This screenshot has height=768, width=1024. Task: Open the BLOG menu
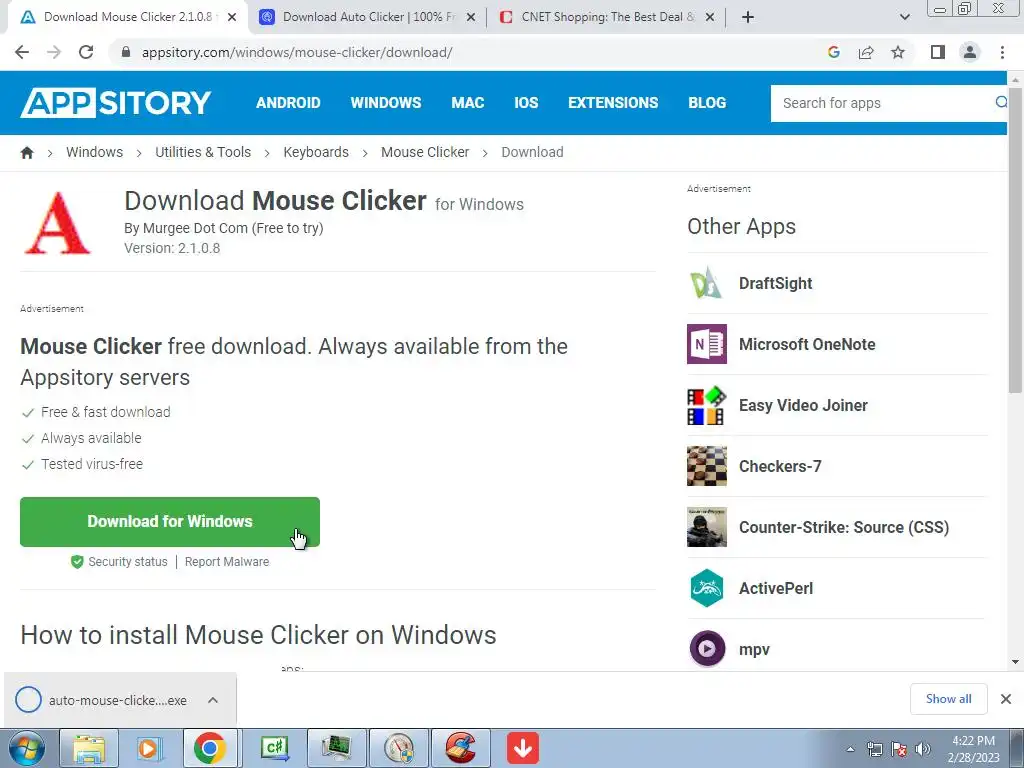click(707, 103)
